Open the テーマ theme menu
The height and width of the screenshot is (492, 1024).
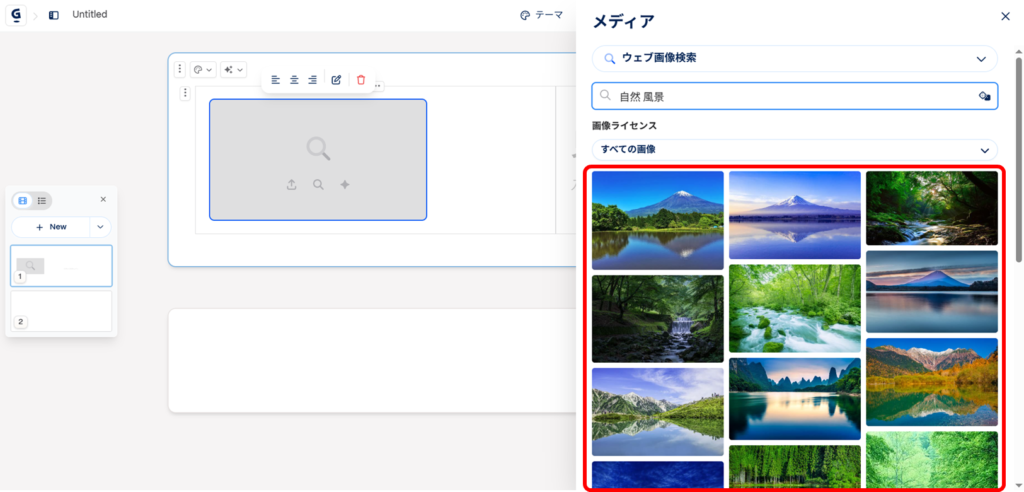point(541,15)
